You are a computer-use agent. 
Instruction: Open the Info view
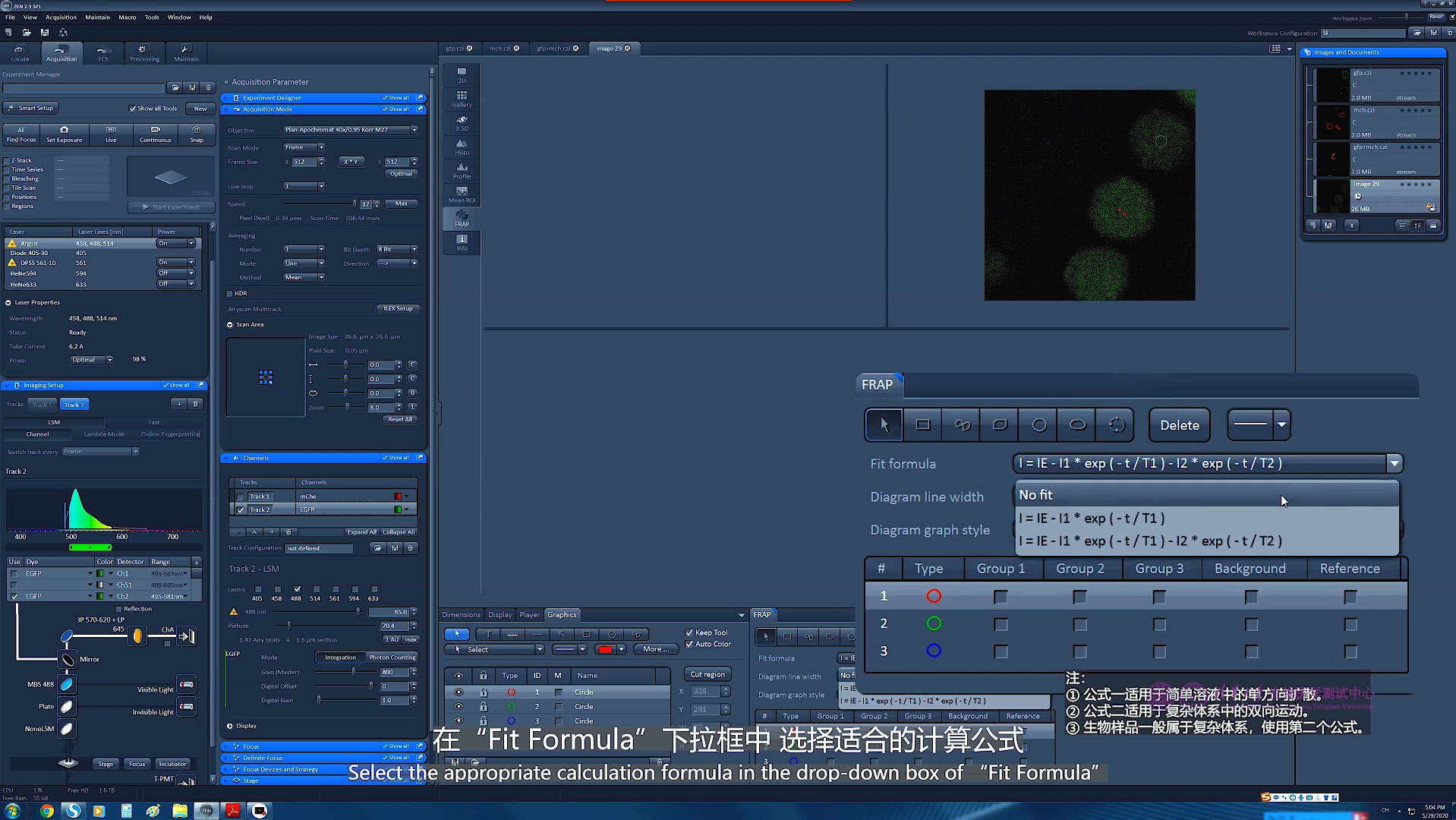(462, 243)
